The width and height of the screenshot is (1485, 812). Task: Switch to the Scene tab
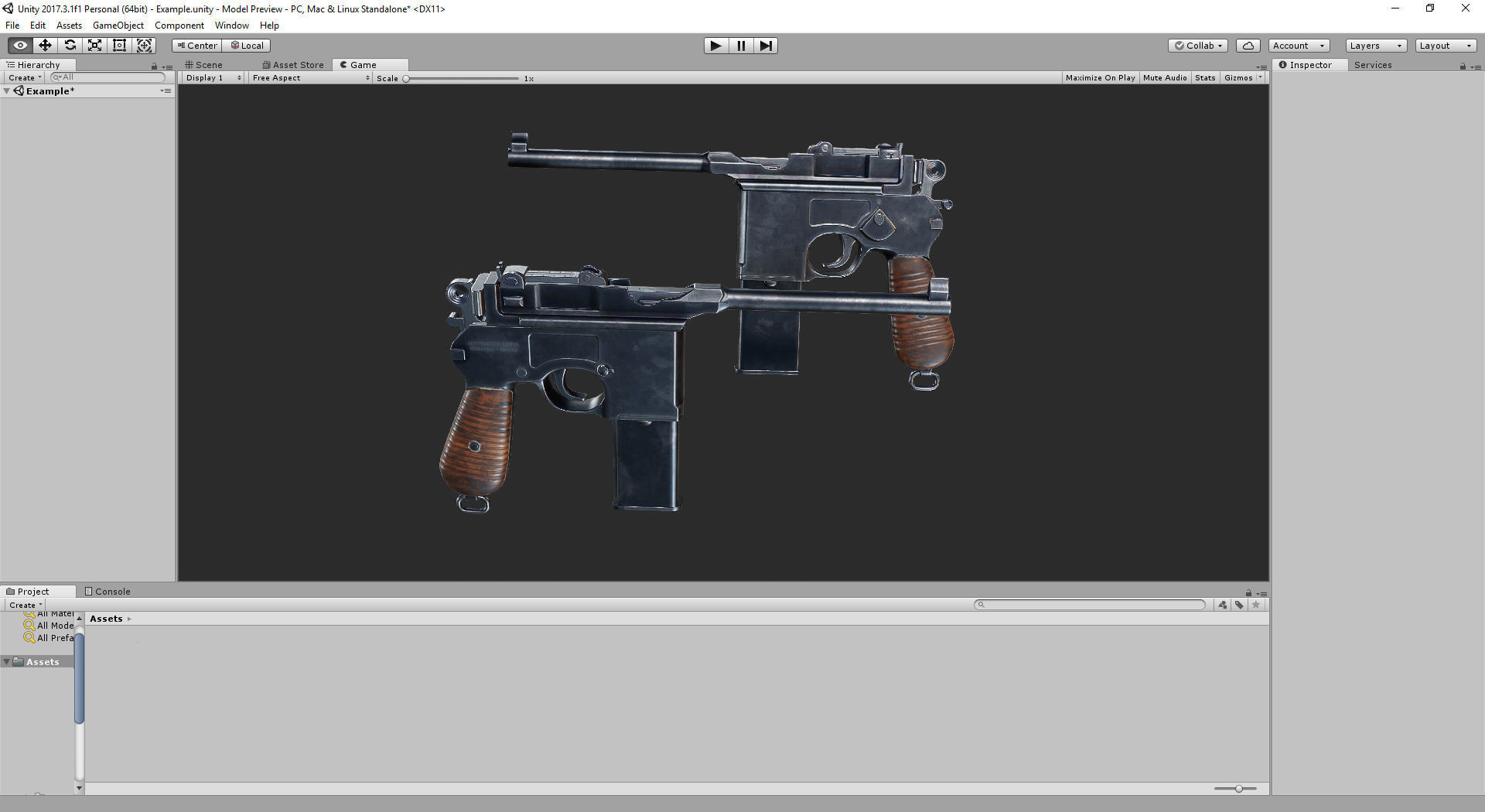point(203,65)
